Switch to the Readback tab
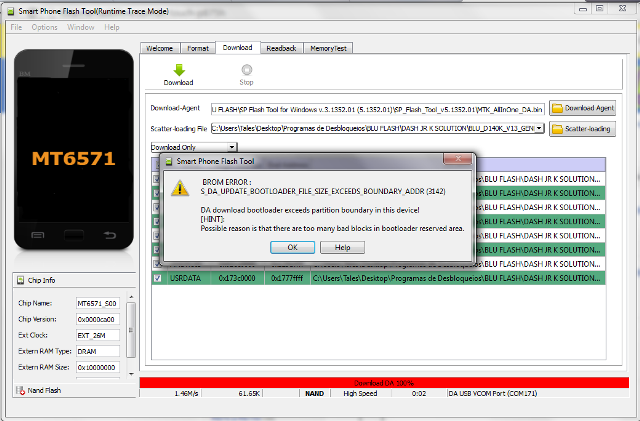640x421 pixels. coord(281,48)
